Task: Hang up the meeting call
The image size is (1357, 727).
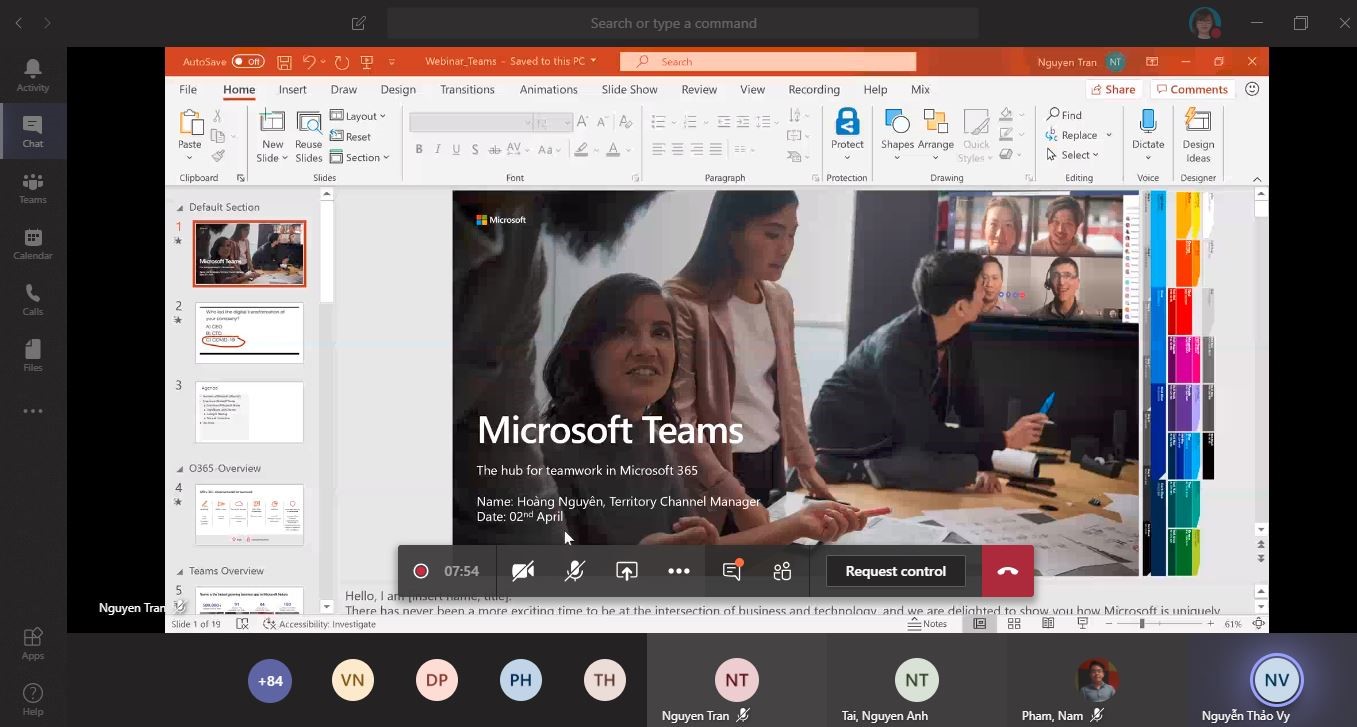Action: [x=1007, y=571]
